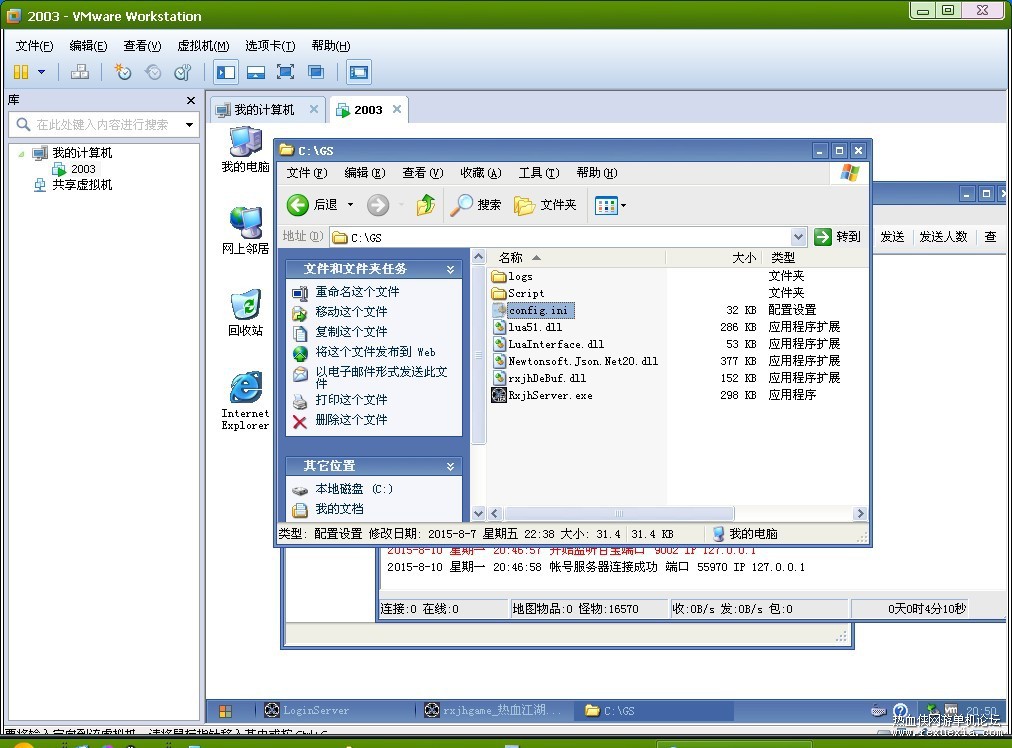Screen dimensions: 1012x748
Task: Click the up one level folder icon
Action: (x=425, y=205)
